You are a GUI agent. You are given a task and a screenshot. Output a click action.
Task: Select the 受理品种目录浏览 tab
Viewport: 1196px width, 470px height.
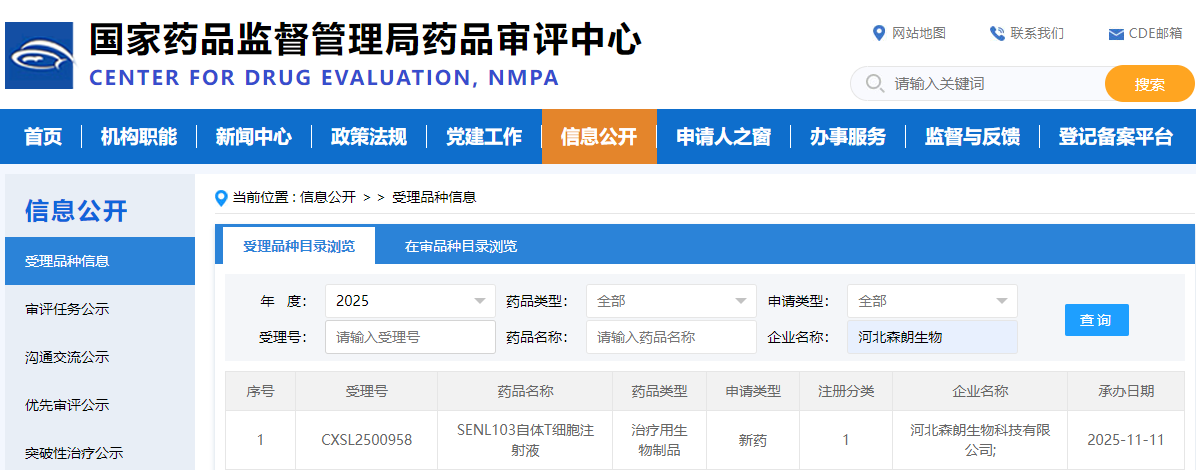click(x=298, y=246)
